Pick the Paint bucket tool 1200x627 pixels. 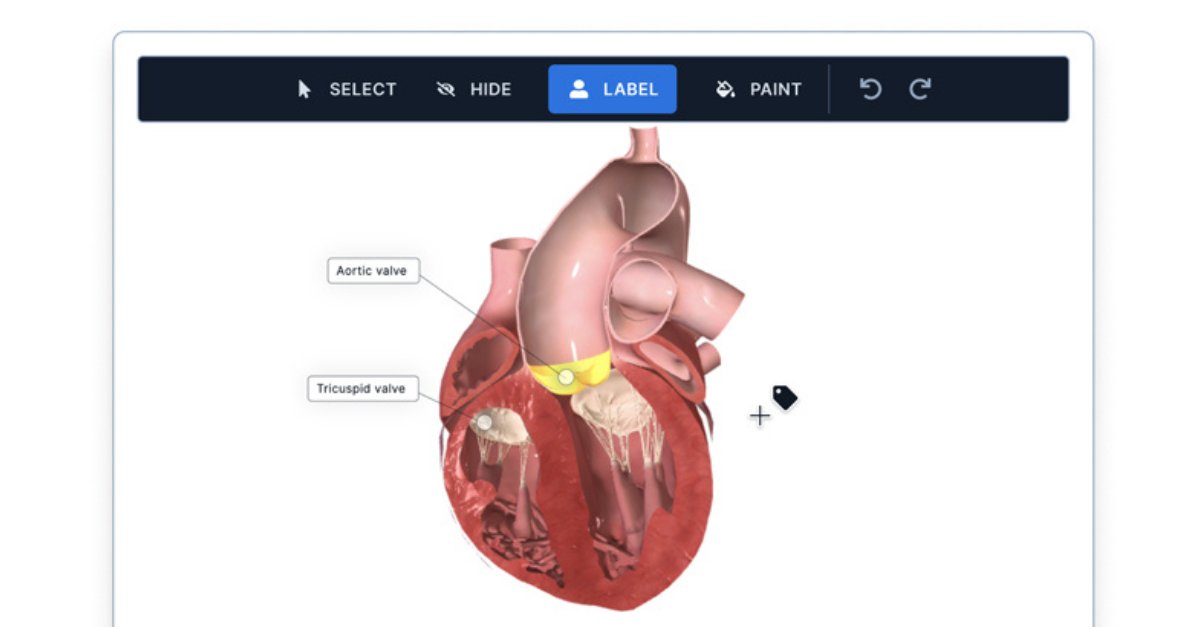pos(759,89)
